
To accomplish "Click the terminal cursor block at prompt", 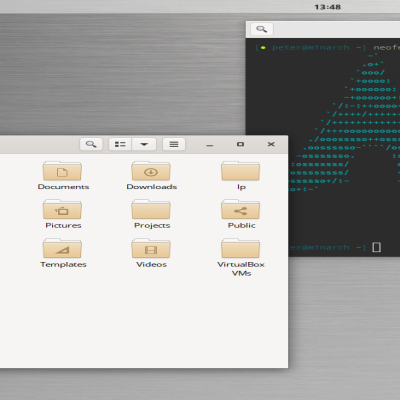I will click(376, 247).
